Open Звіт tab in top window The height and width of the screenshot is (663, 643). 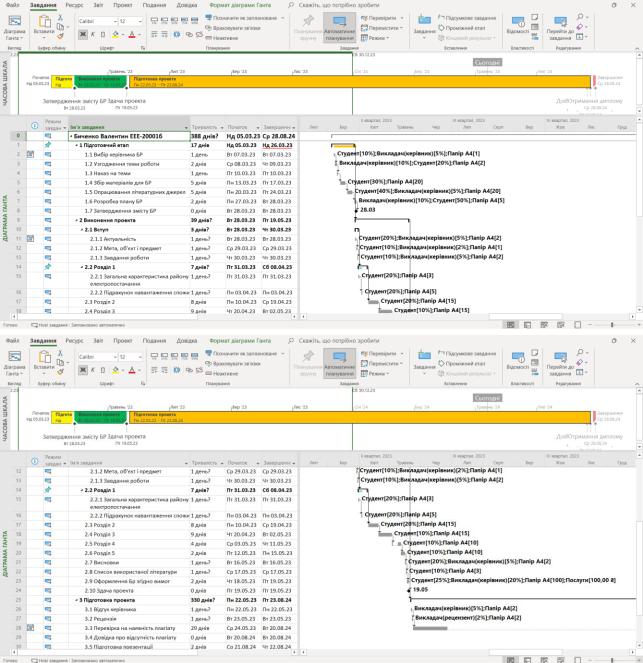tap(98, 5)
